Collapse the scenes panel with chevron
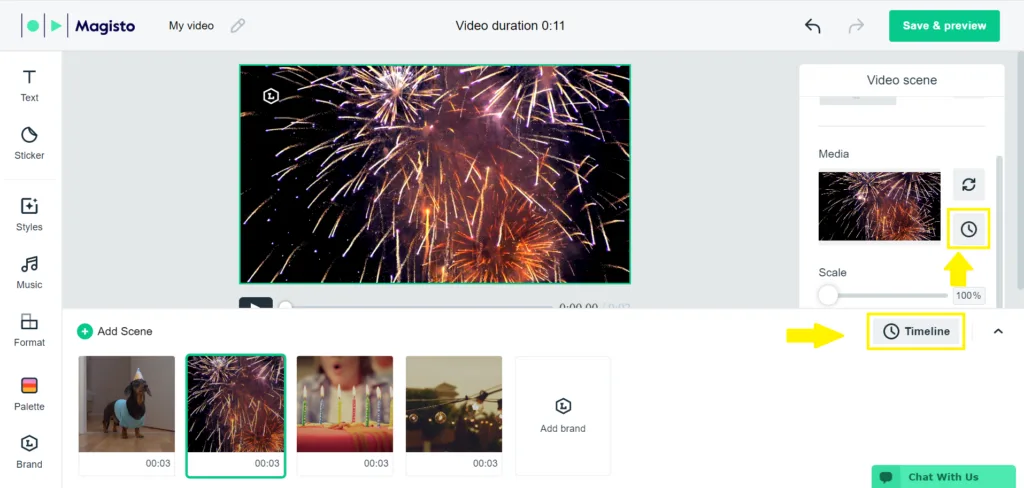This screenshot has height=488, width=1024. [998, 331]
